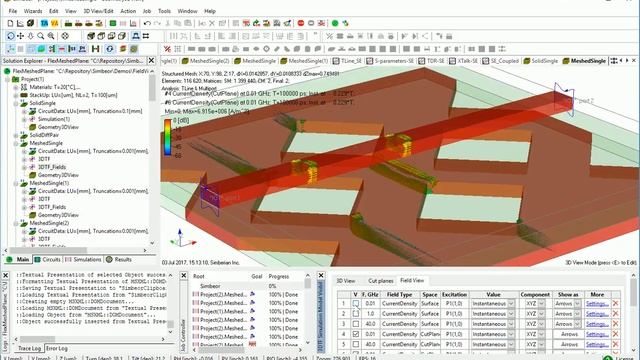Screen dimensions: 640x360
Task: Close the log panel with its X button
Action: 6,276
